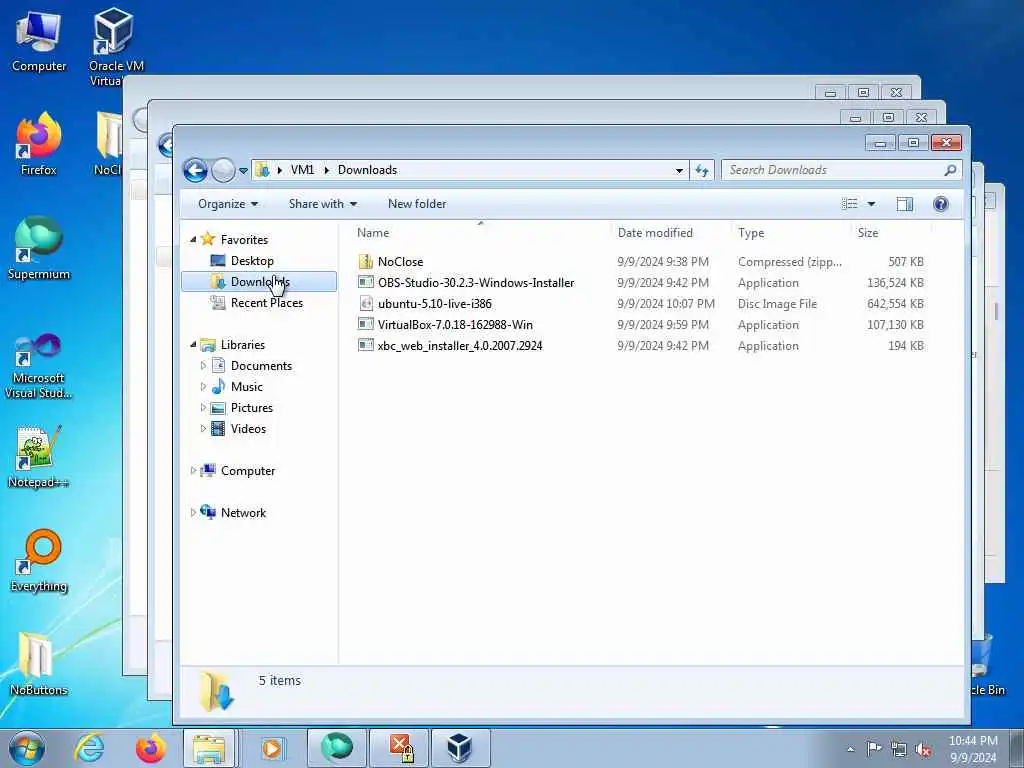Open Explorer help question mark button
The image size is (1024, 768).
(x=940, y=204)
